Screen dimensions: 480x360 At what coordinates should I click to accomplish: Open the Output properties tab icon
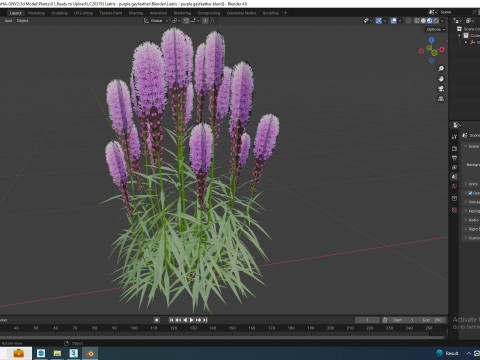(454, 158)
